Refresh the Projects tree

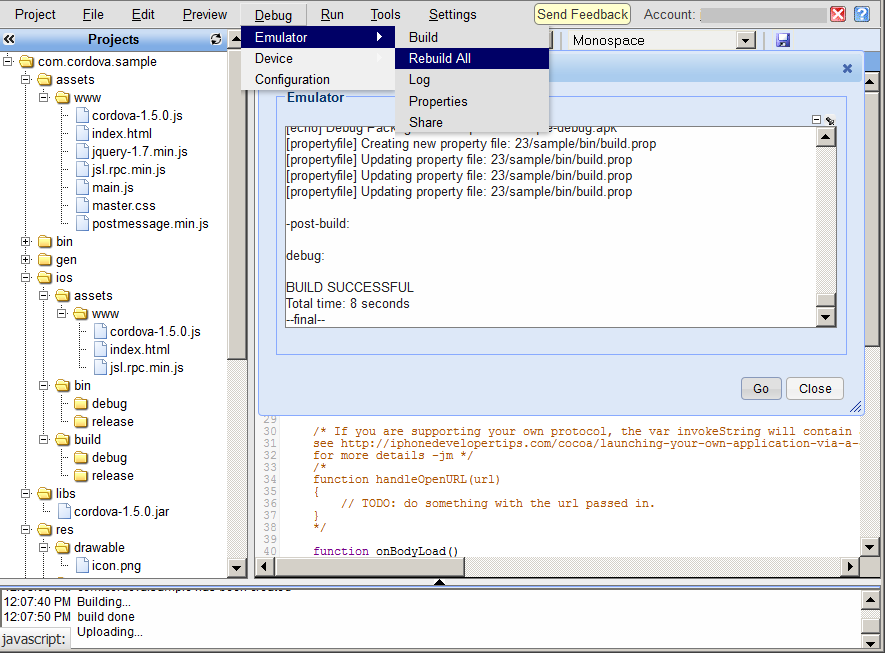point(216,40)
